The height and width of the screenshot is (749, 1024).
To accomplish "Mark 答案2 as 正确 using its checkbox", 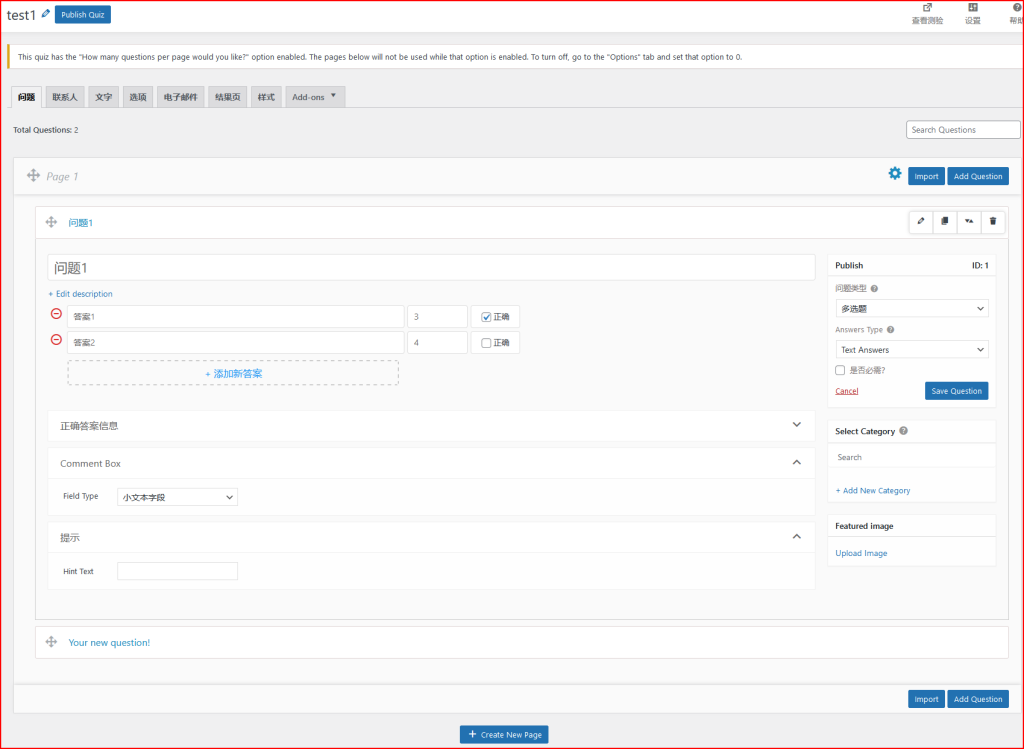I will [486, 343].
